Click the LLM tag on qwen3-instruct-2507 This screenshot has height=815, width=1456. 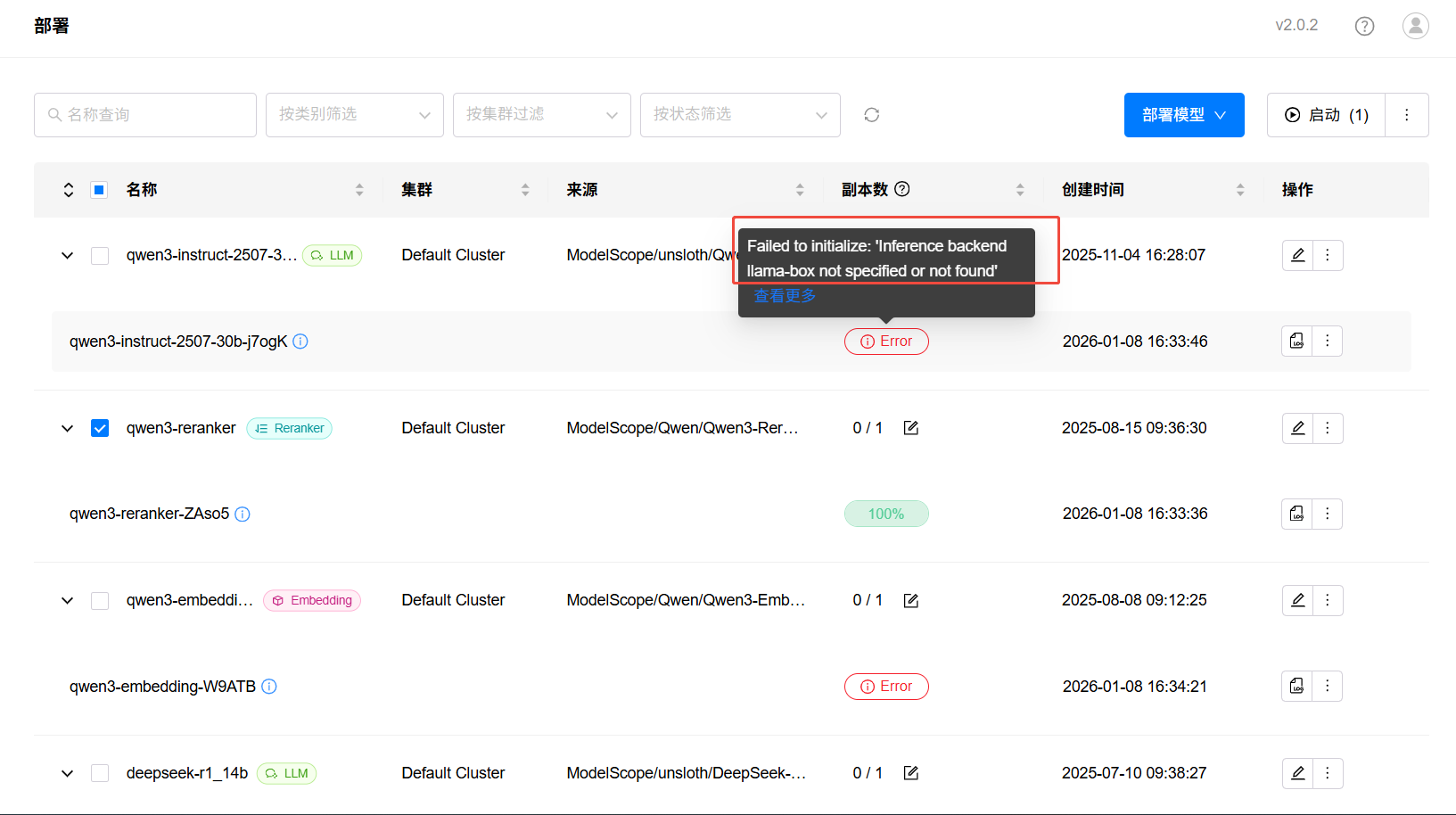pyautogui.click(x=332, y=256)
